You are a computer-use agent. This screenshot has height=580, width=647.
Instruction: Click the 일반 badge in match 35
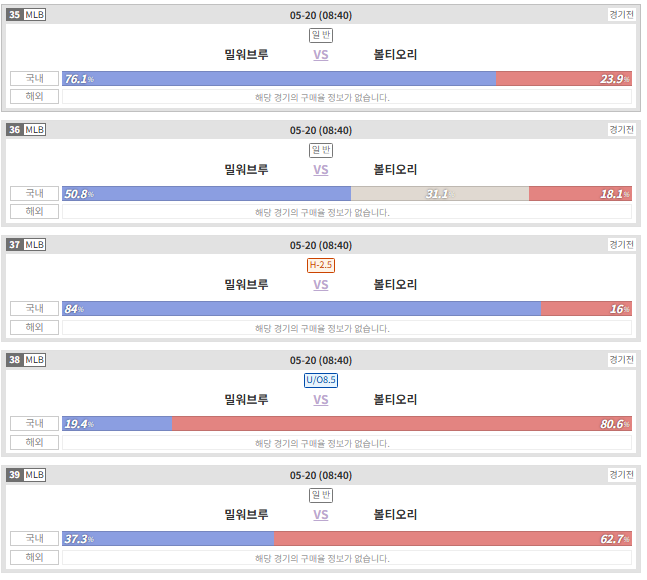tap(321, 35)
